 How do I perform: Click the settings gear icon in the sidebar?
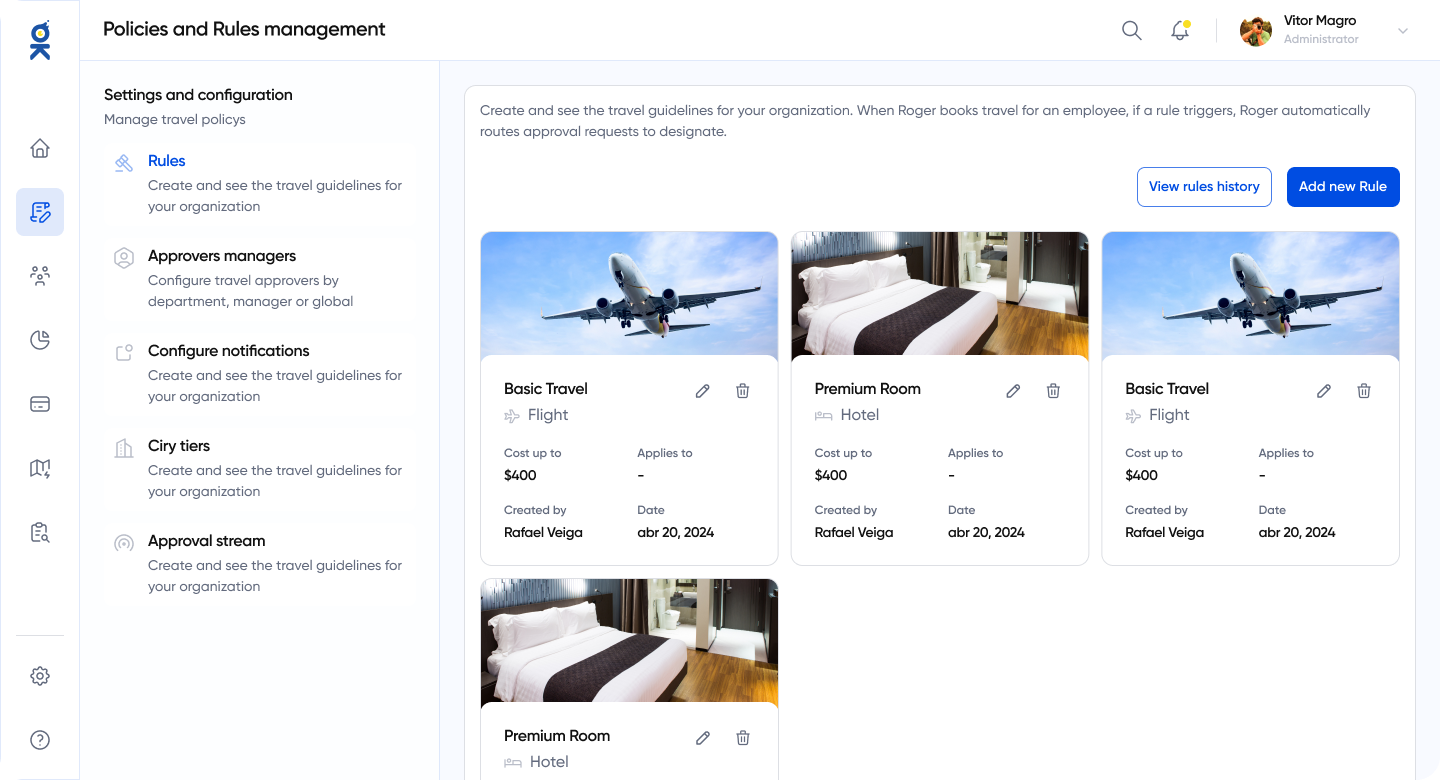(x=40, y=676)
